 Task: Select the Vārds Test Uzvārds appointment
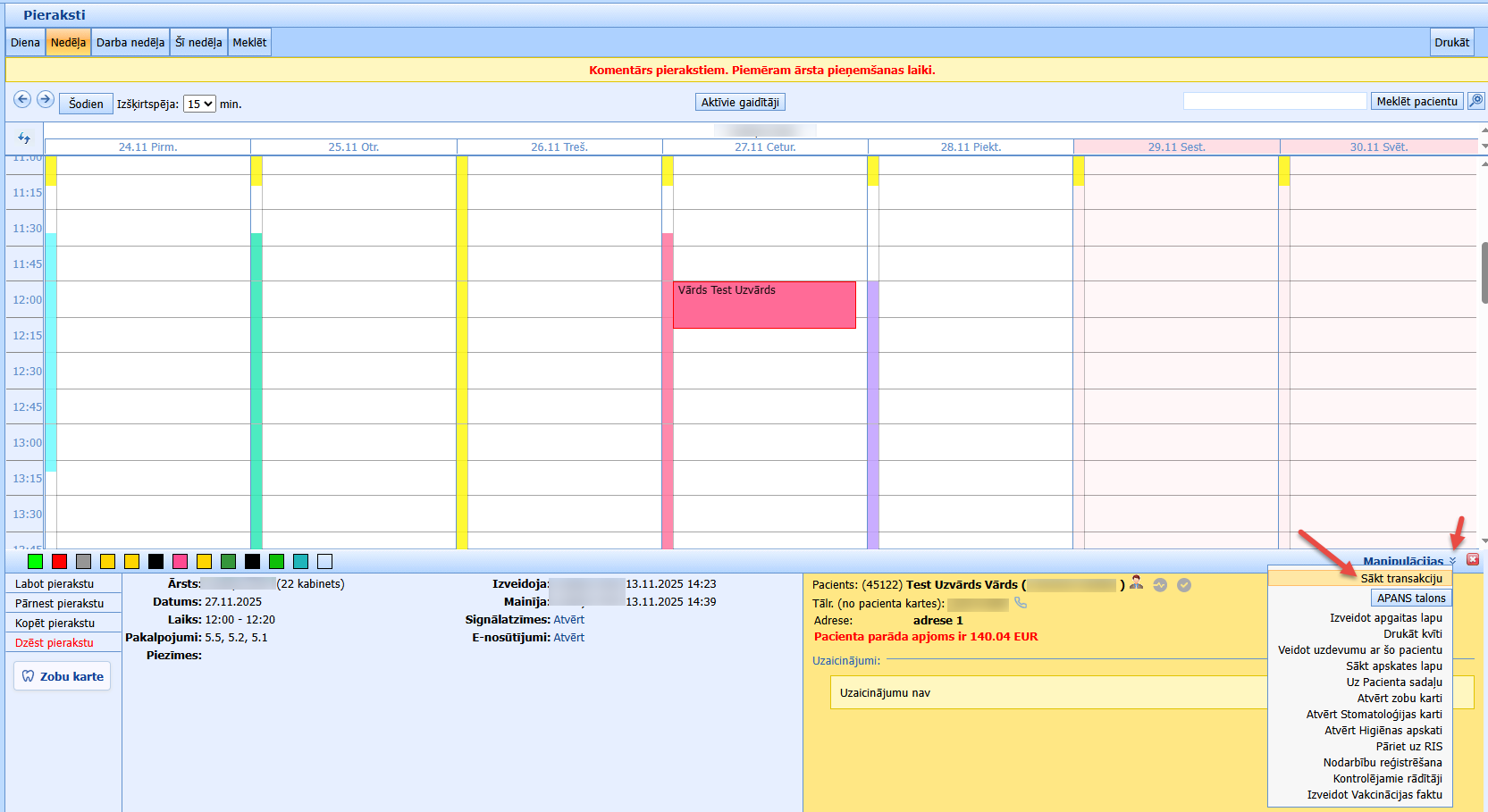(x=764, y=305)
